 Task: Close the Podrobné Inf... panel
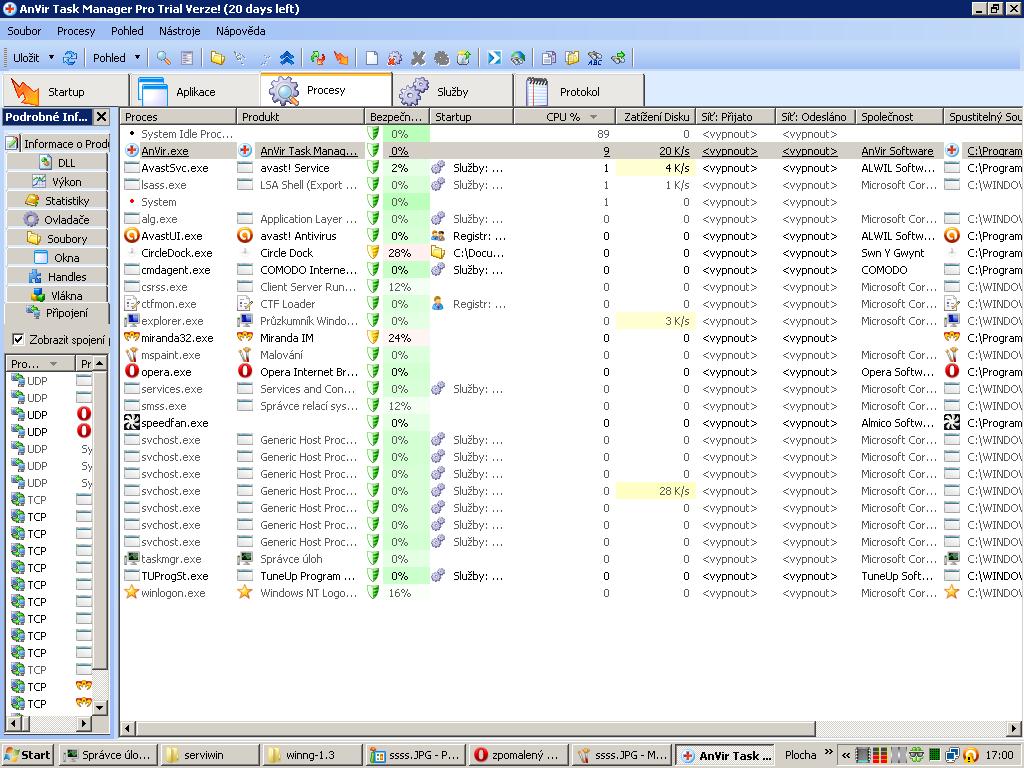[102, 117]
